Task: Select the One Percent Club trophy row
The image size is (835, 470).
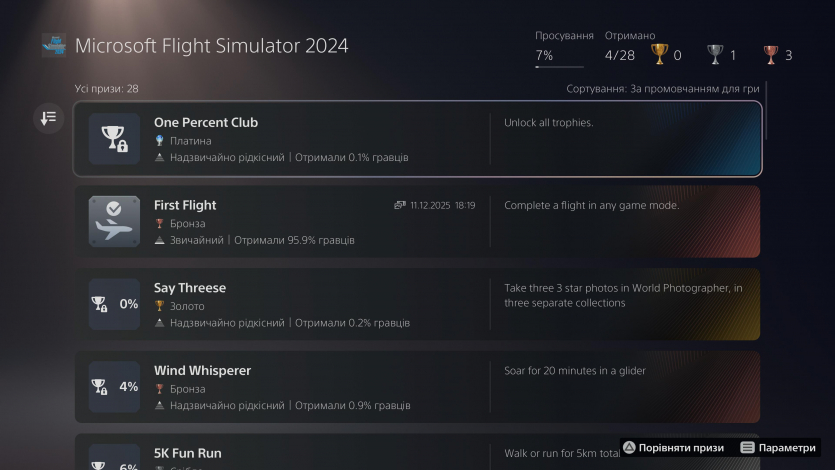Action: [417, 139]
